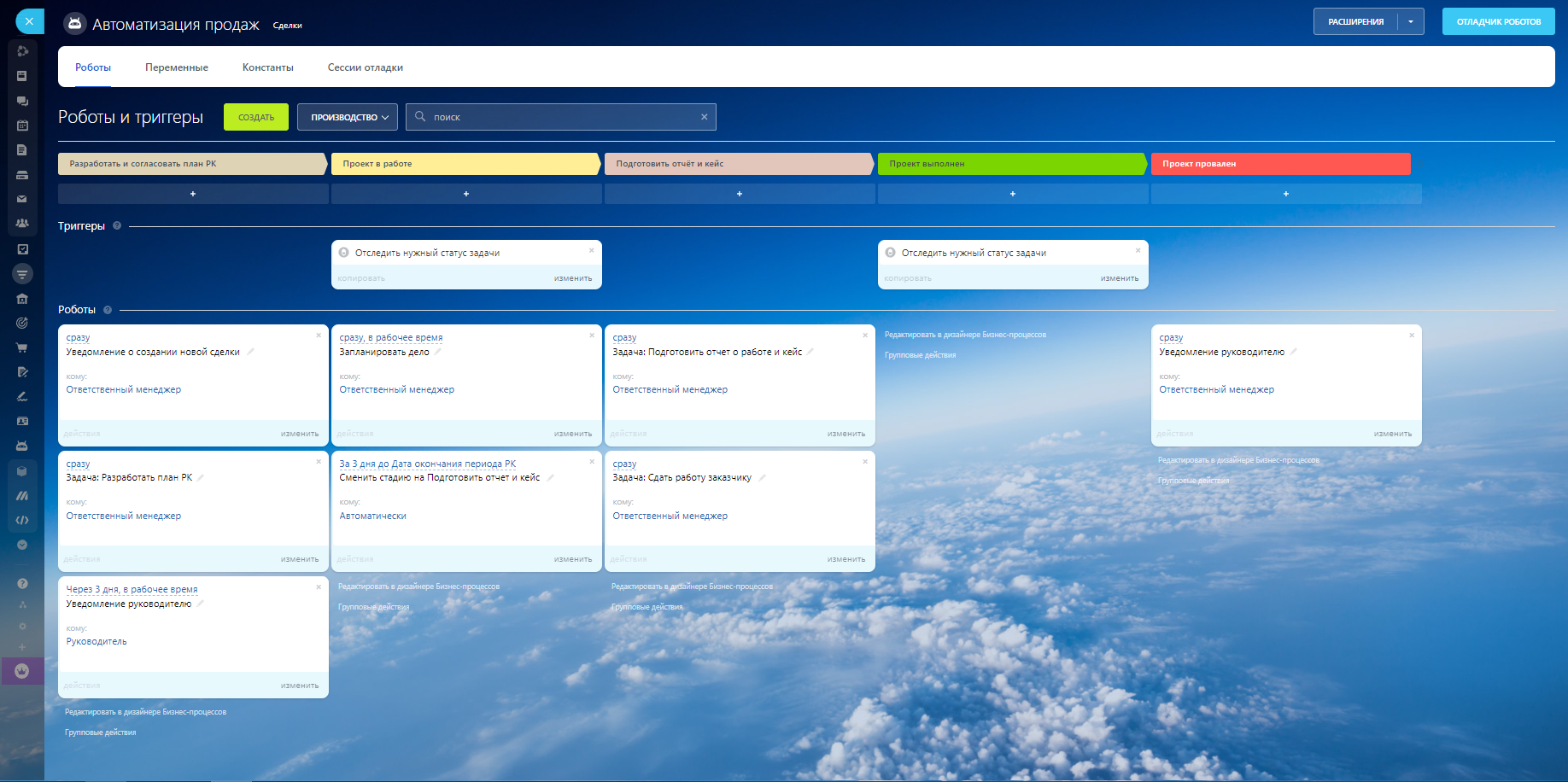Screen dimensions: 1568x782
Task: Select the Разработать и согласовать план РК stage
Action: [x=192, y=164]
